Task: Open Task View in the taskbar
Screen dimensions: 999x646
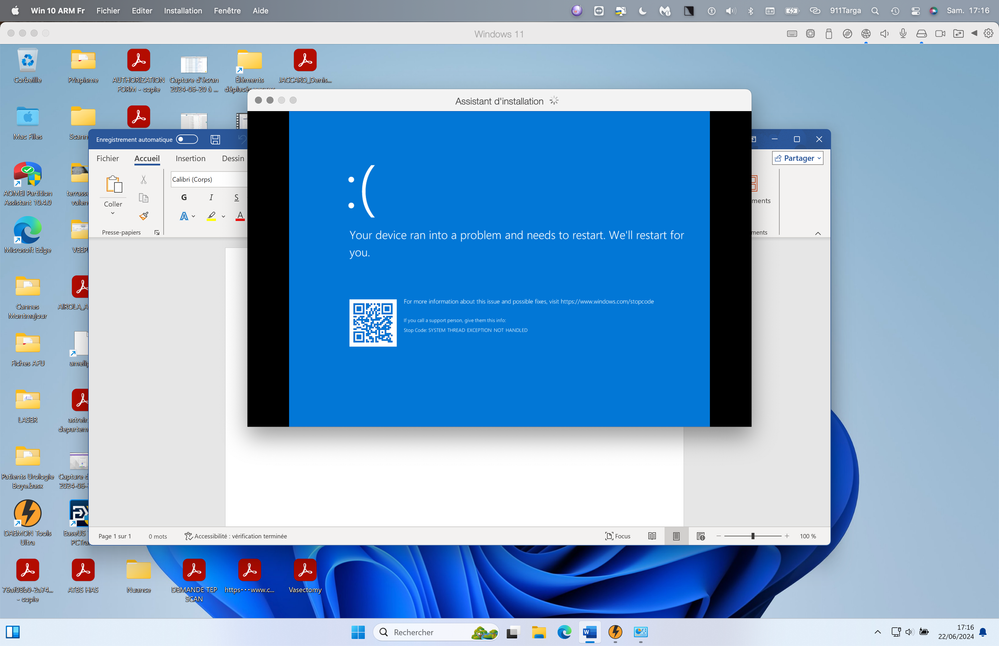Action: click(512, 632)
